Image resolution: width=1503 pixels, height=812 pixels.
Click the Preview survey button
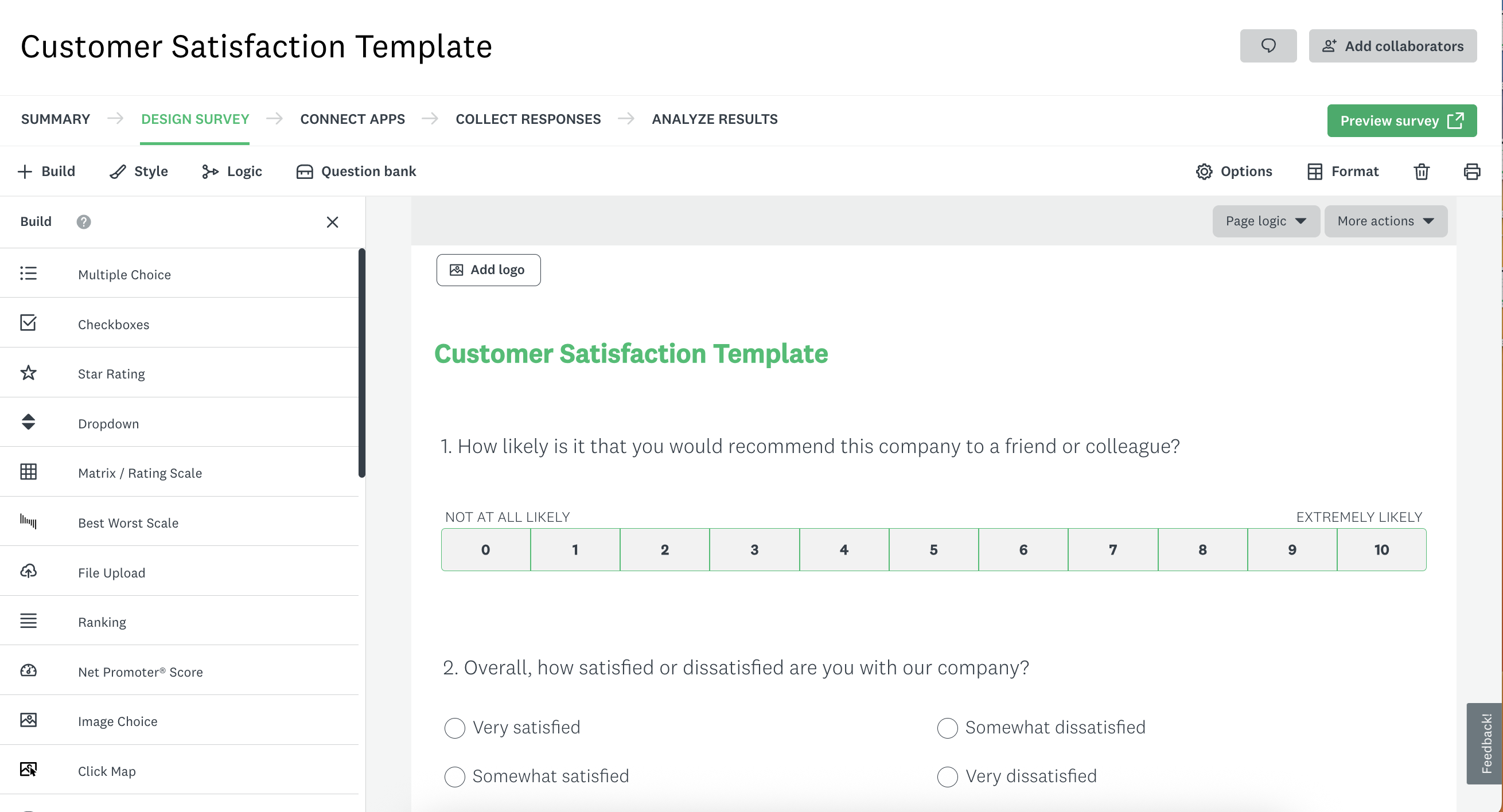(x=1401, y=121)
